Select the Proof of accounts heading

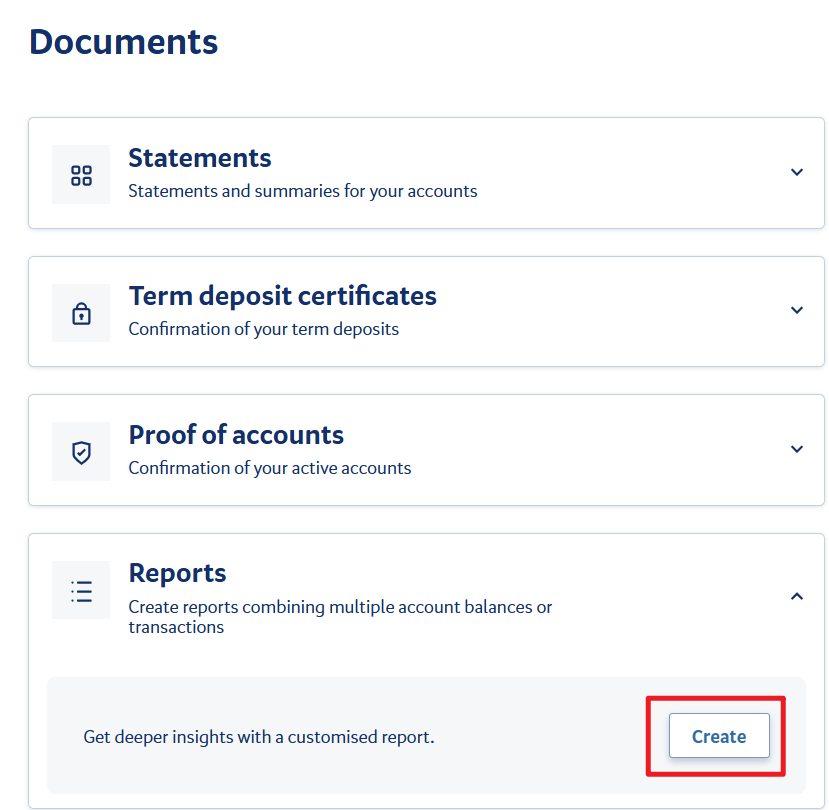point(236,435)
